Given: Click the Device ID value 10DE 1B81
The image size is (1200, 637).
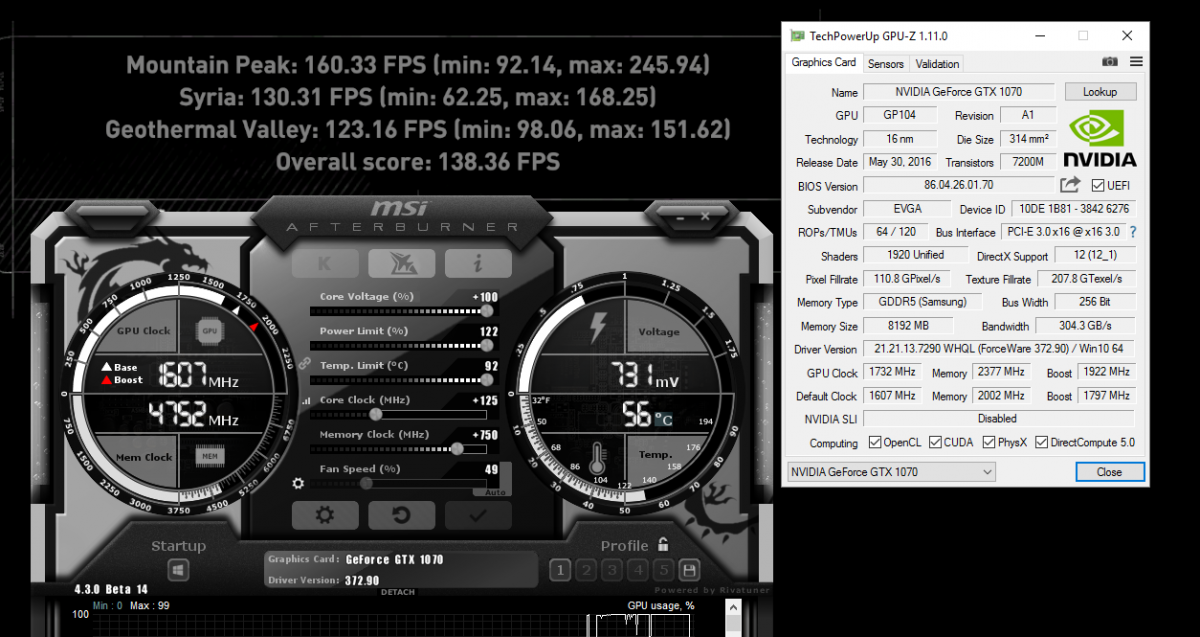Looking at the screenshot, I should tap(1073, 209).
